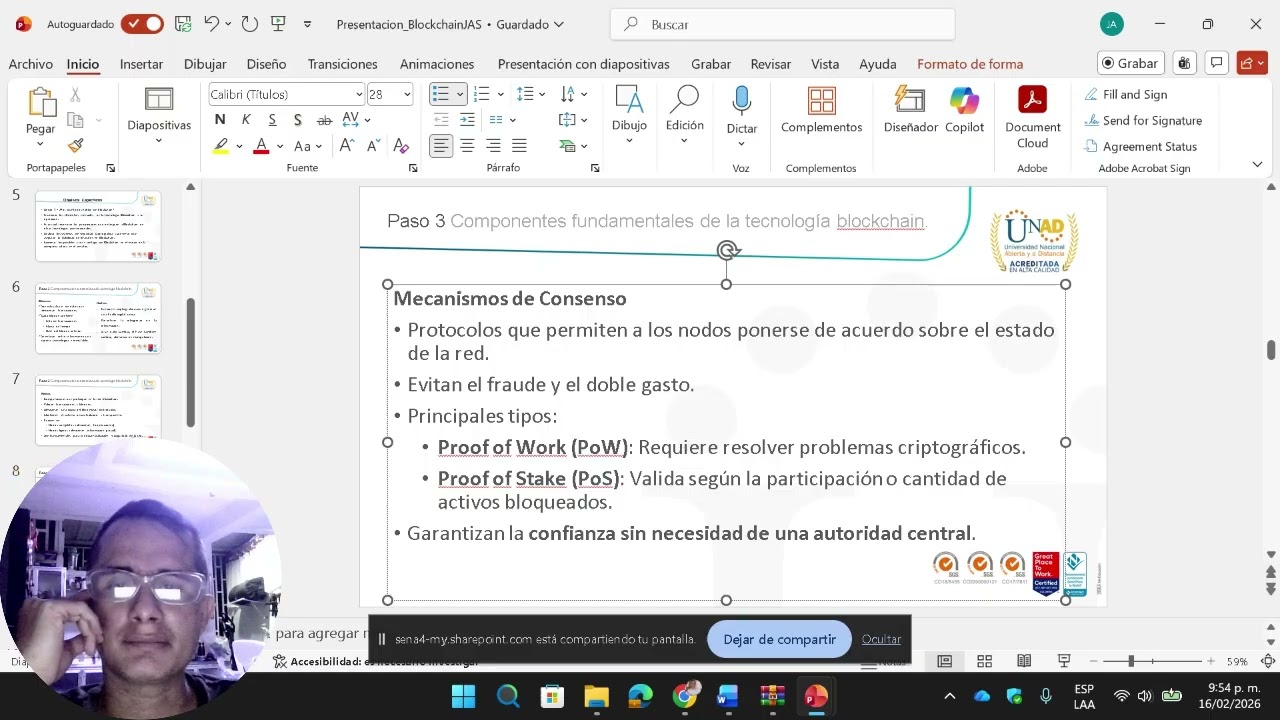Viewport: 1280px width, 720px height.
Task: Select slide 6 thumbnail
Action: pos(98,318)
